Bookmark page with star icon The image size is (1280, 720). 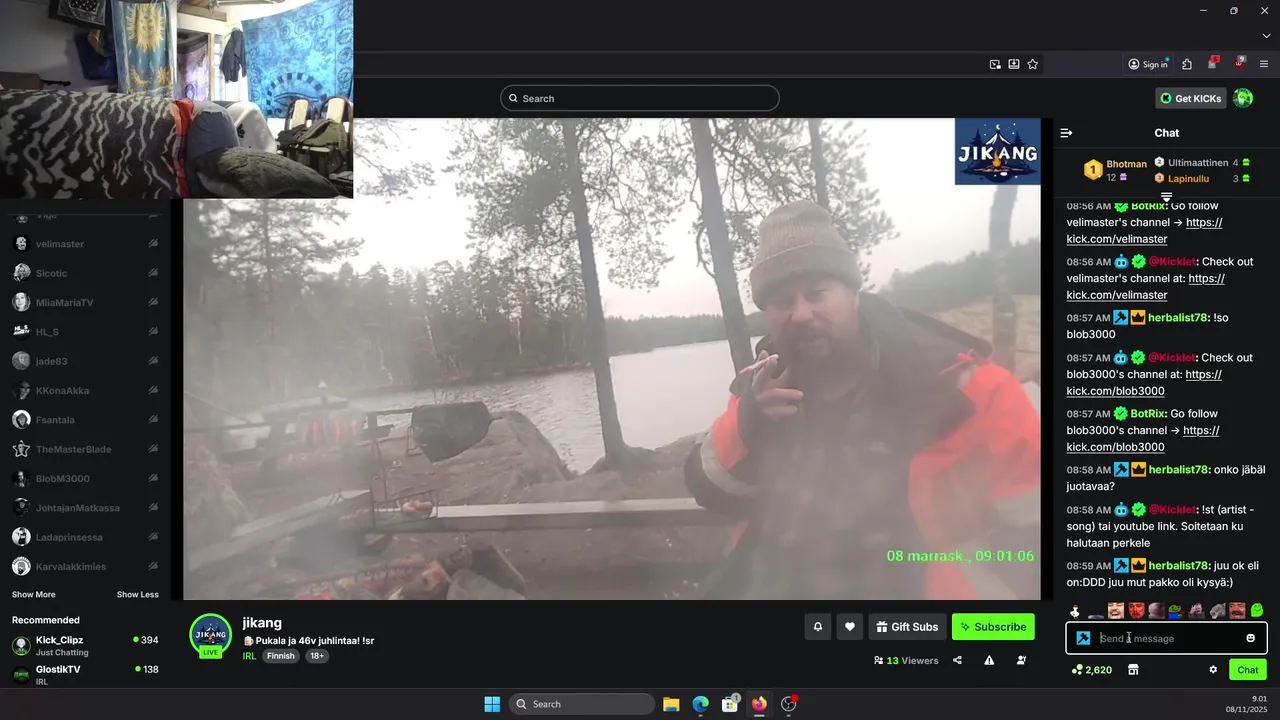point(1033,64)
